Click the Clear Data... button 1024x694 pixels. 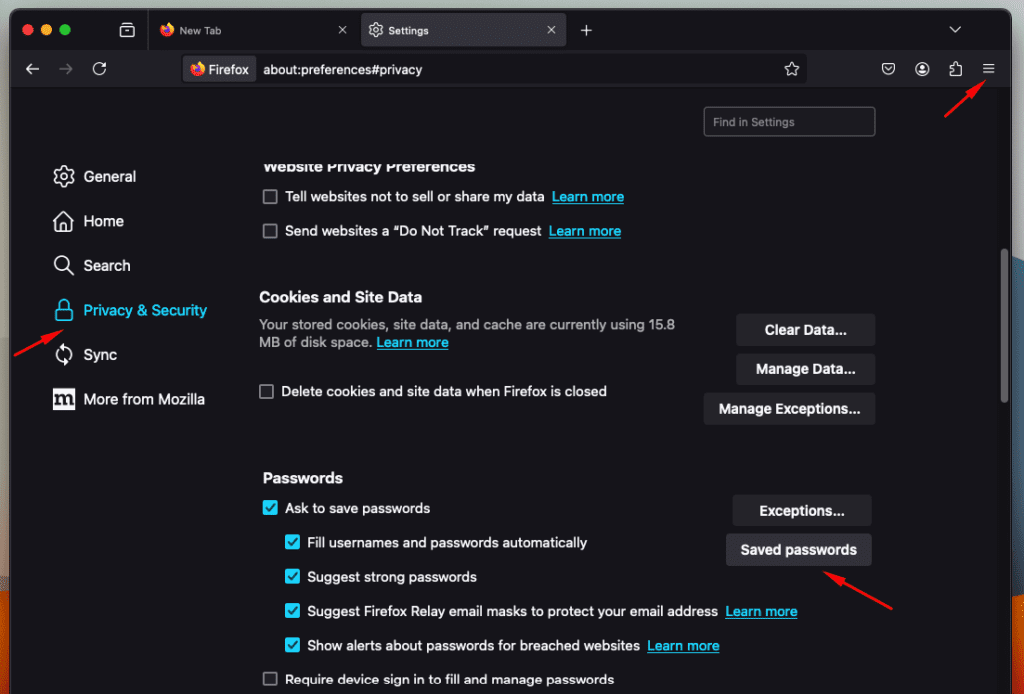(805, 330)
